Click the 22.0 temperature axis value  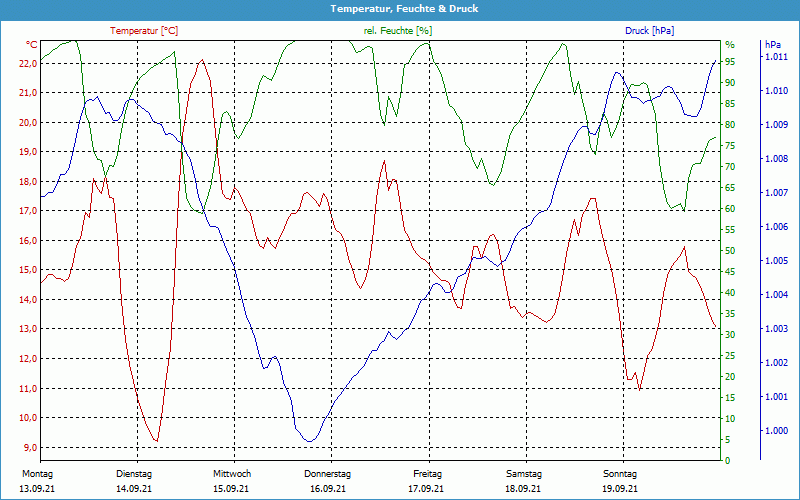point(27,63)
